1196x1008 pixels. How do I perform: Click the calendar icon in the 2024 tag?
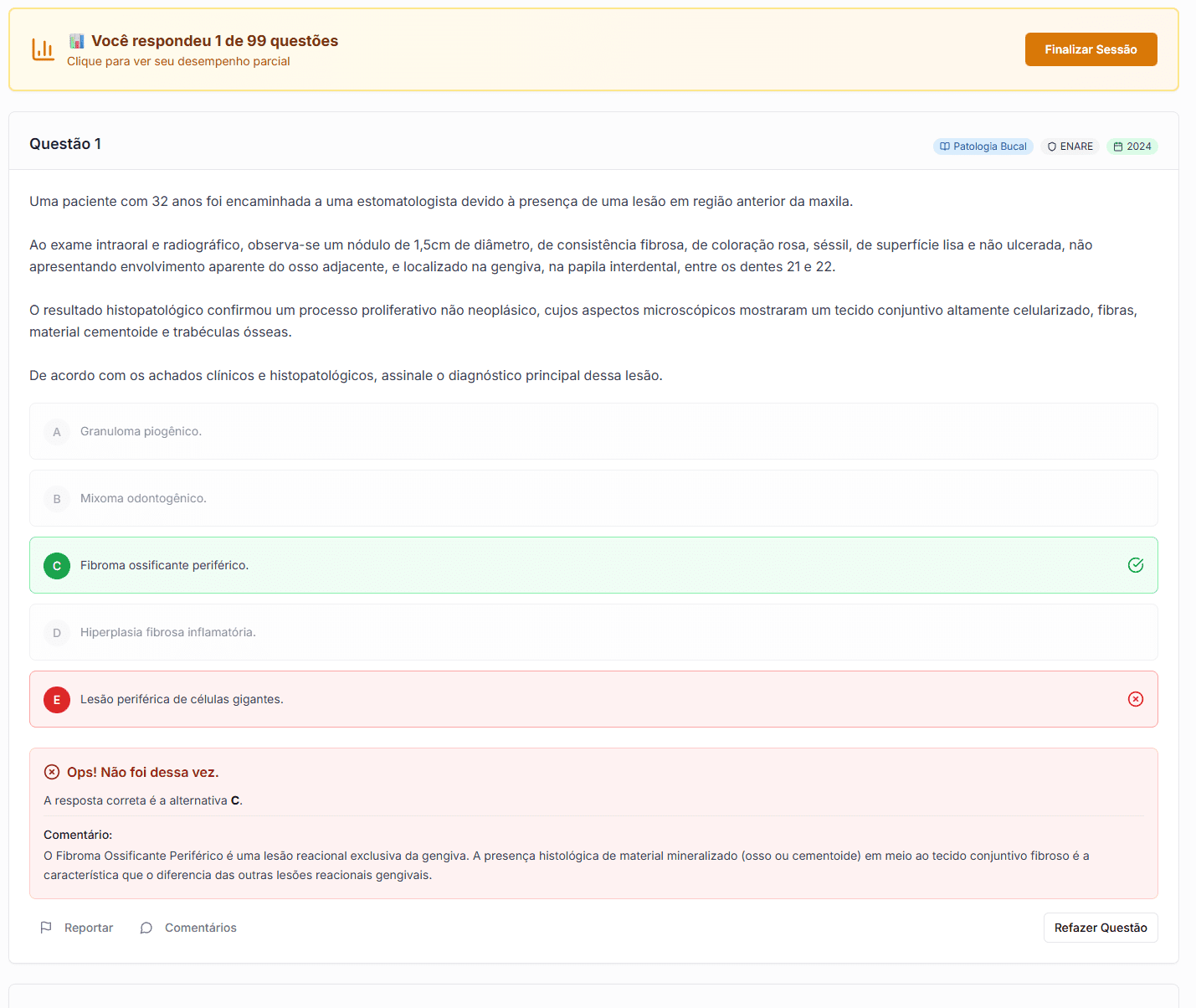click(x=1117, y=147)
